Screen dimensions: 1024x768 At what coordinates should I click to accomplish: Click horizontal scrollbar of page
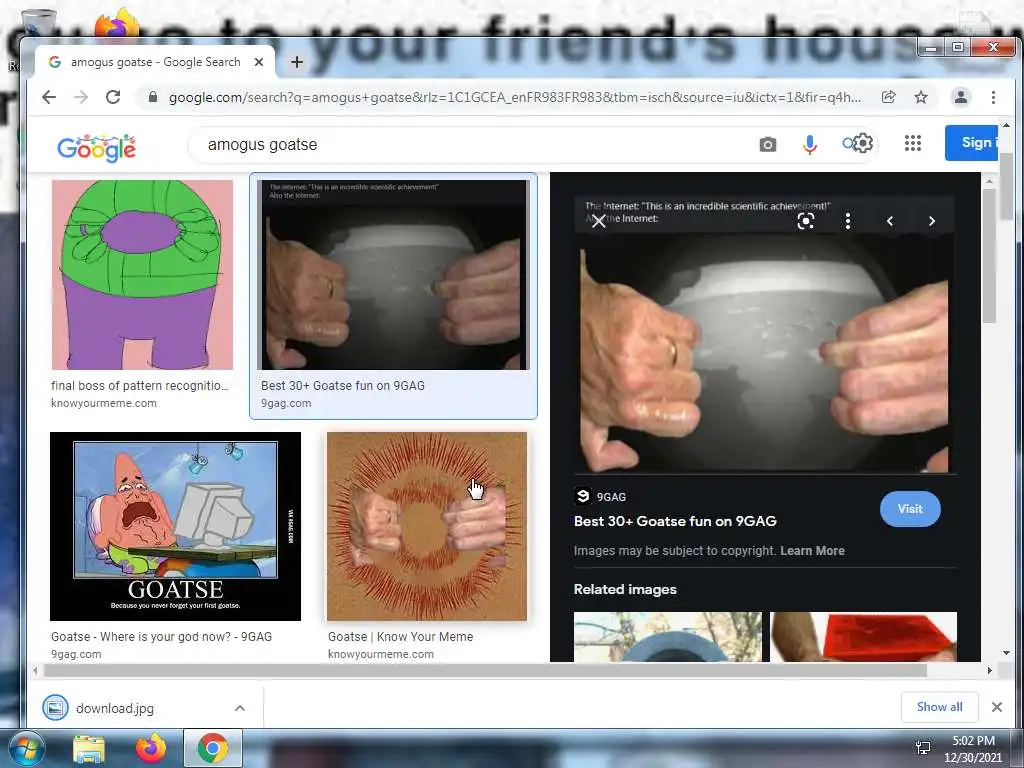(485, 671)
